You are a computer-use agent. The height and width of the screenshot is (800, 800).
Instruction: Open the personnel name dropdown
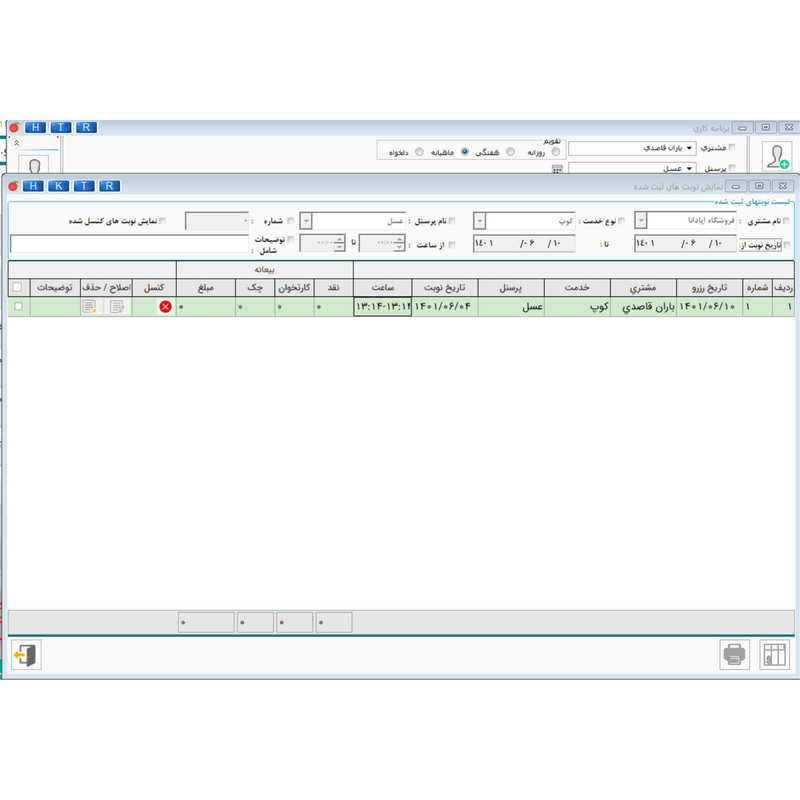306,221
